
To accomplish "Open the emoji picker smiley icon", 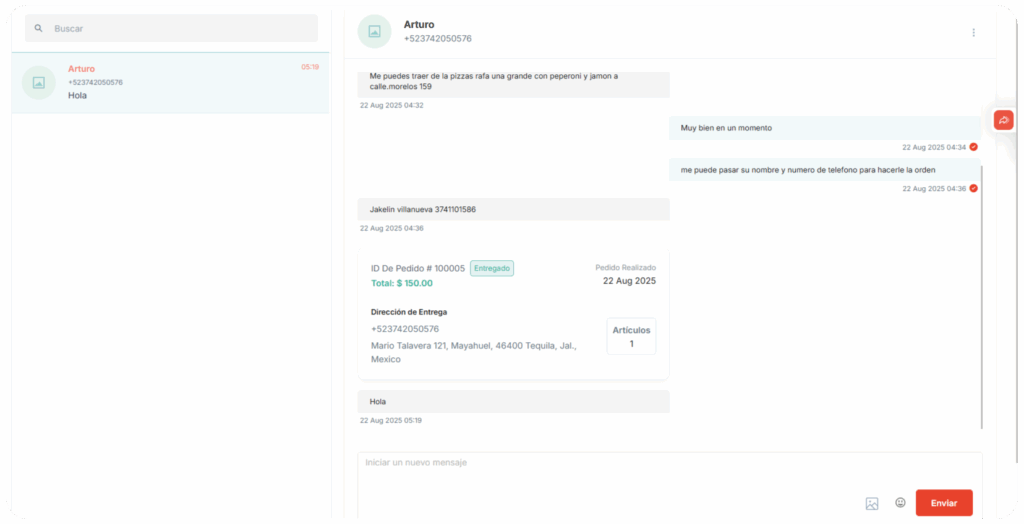I will (900, 502).
